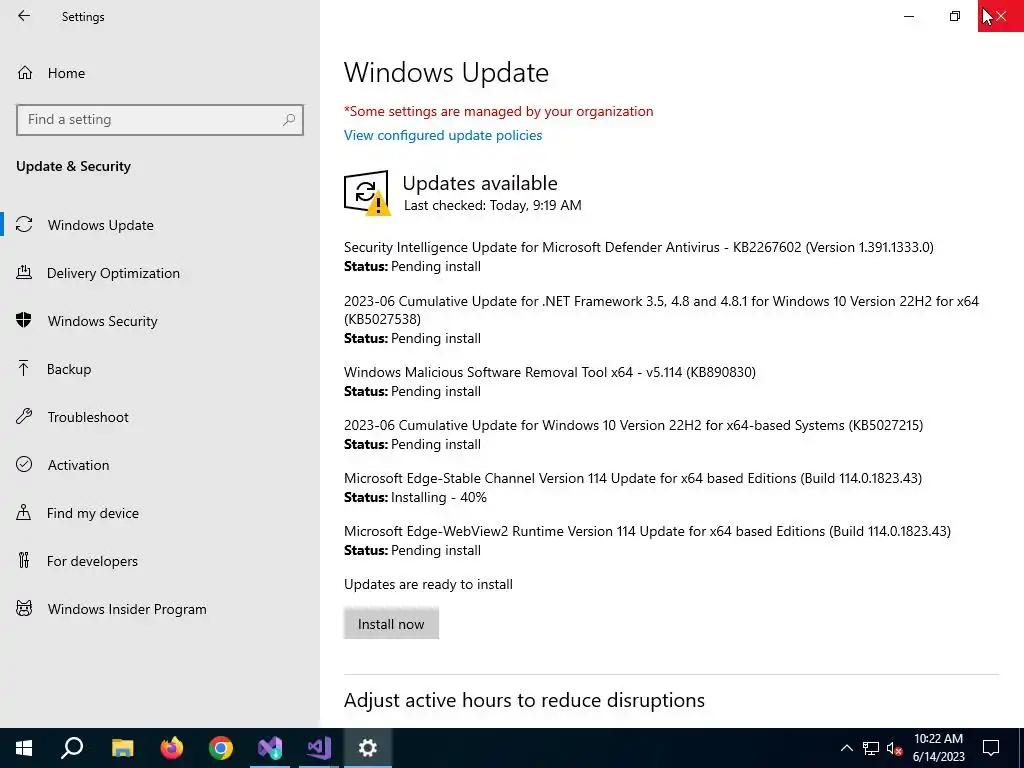The image size is (1024, 768).
Task: Restore down the Settings window
Action: point(955,16)
